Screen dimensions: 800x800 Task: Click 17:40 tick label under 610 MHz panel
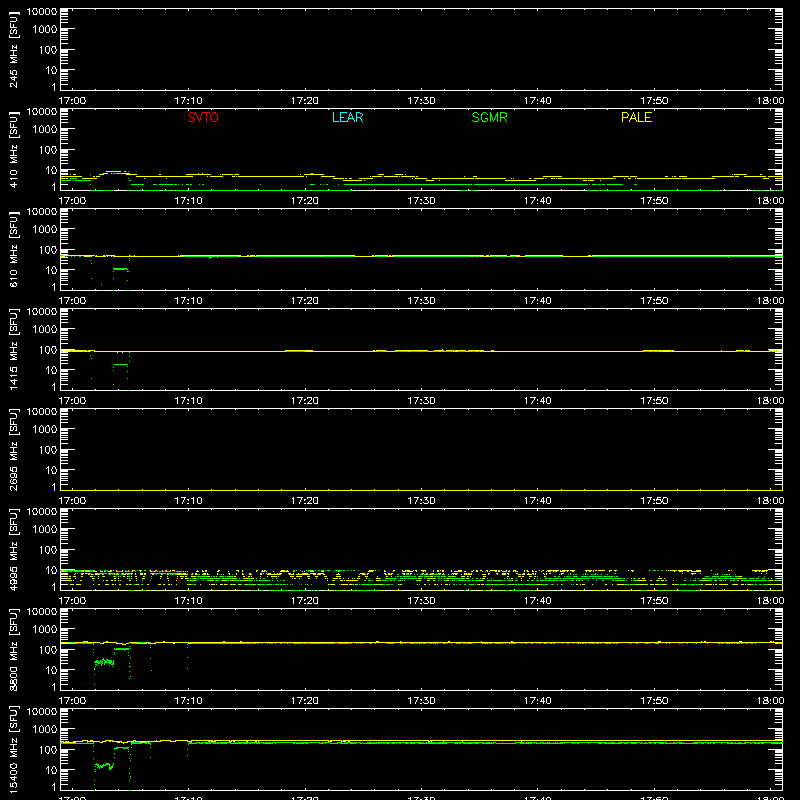pyautogui.click(x=537, y=301)
